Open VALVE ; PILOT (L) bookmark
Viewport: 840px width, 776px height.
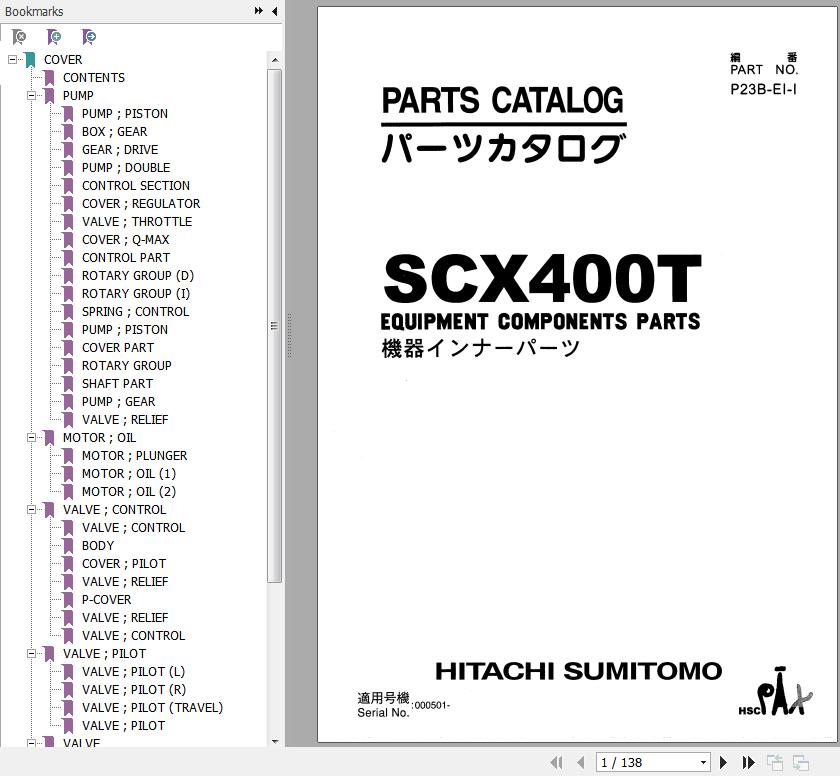pyautogui.click(x=133, y=672)
